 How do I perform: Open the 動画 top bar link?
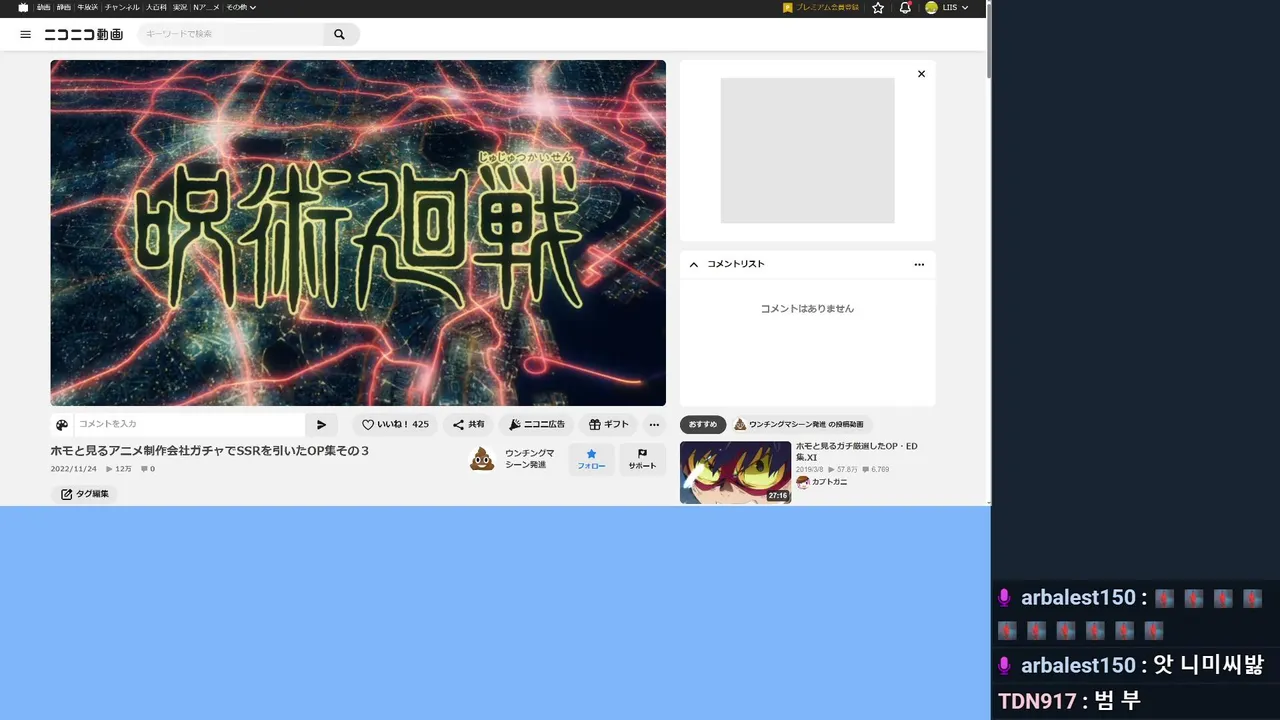point(44,7)
